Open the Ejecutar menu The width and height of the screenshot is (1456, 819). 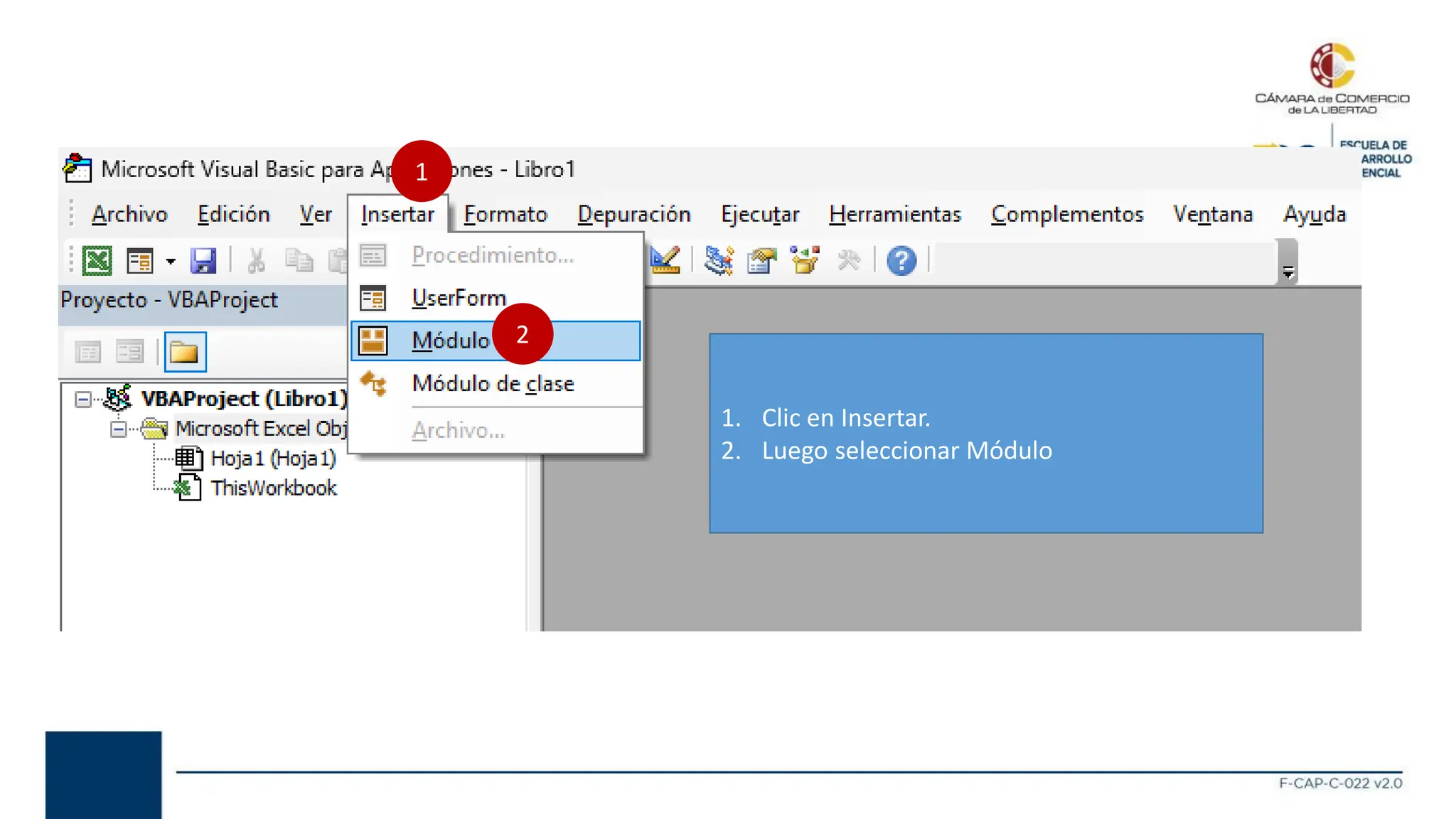[x=760, y=214]
